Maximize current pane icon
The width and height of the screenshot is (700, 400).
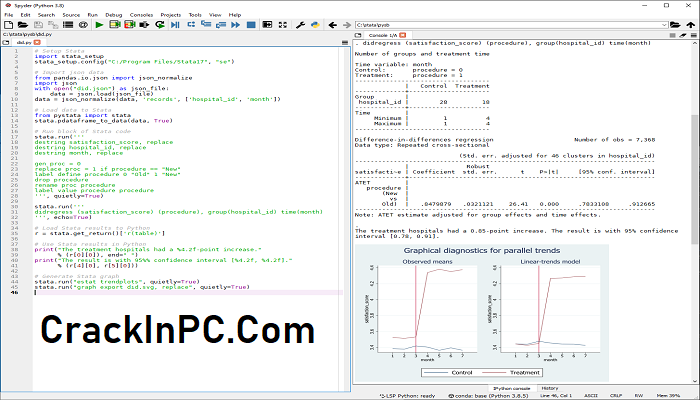click(x=267, y=25)
